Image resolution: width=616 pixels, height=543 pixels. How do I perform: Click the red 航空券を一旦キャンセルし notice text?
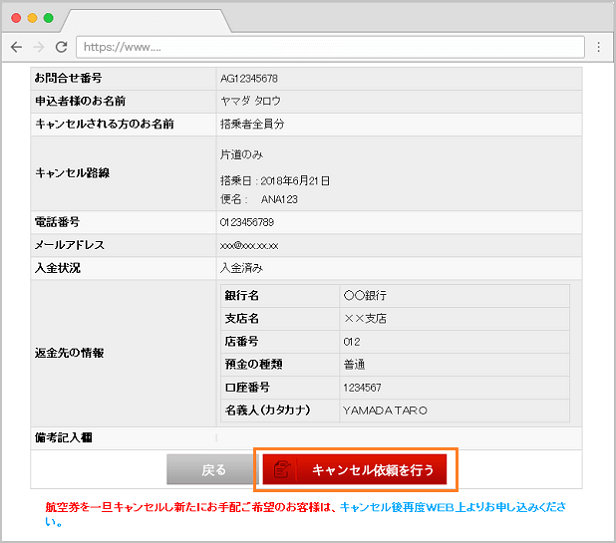191,507
